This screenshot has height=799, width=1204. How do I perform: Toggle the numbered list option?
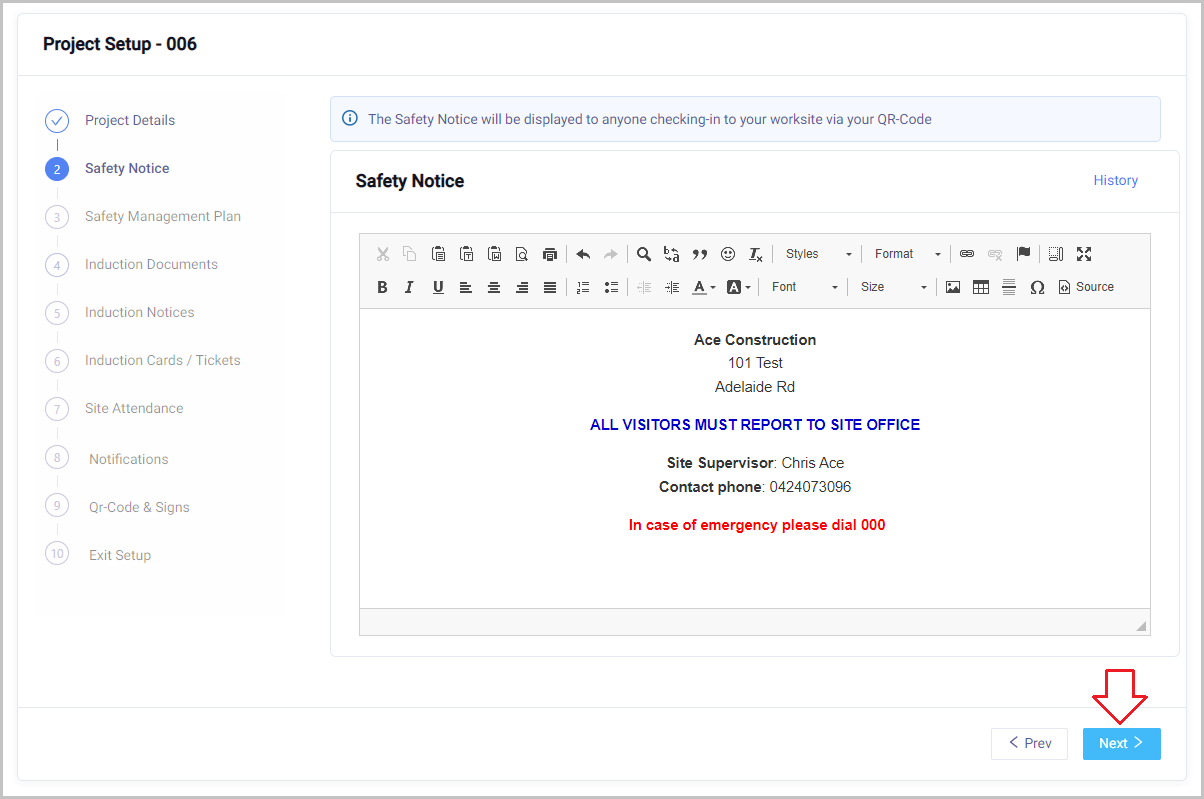click(583, 287)
